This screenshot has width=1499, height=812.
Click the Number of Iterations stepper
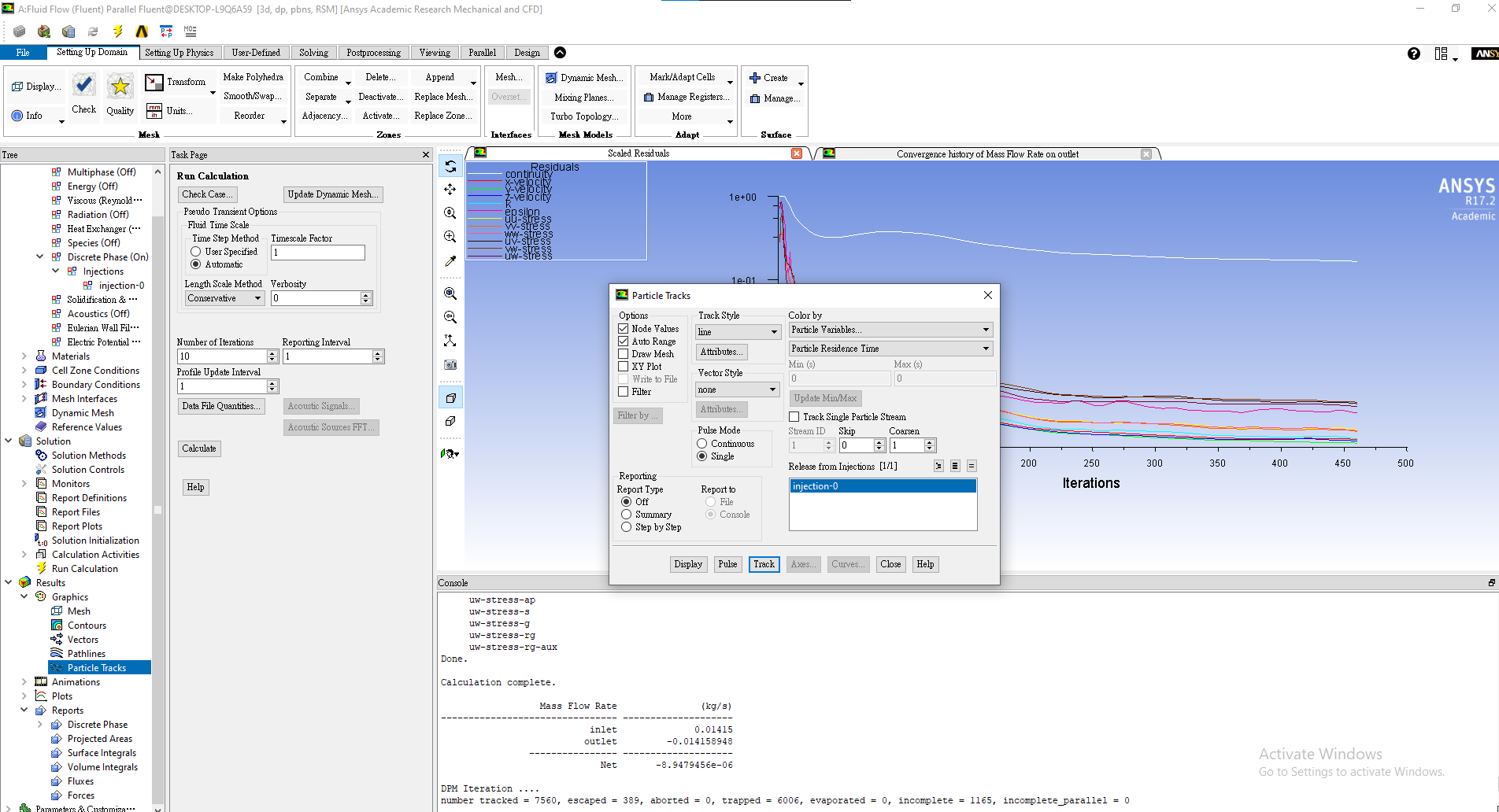click(x=272, y=356)
